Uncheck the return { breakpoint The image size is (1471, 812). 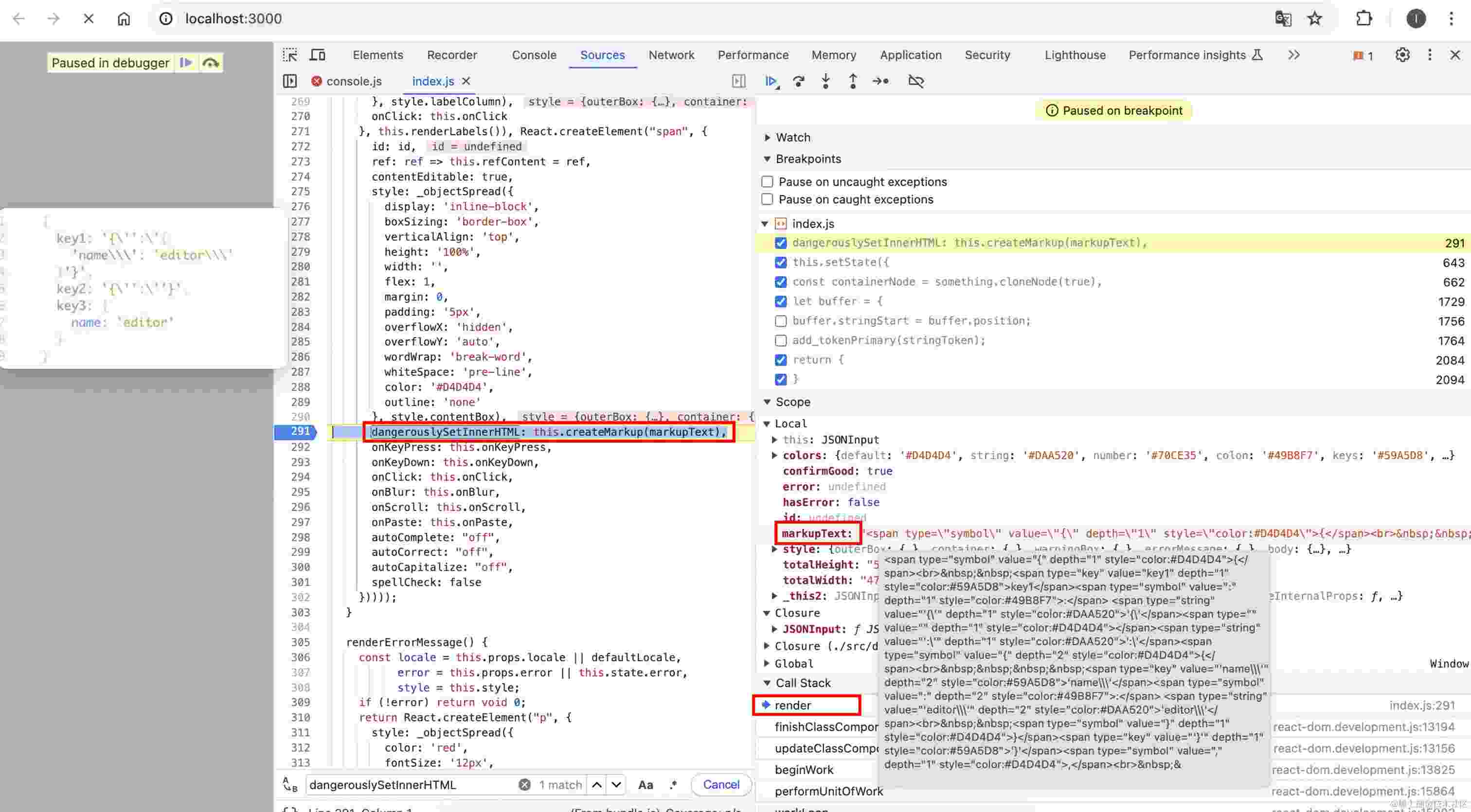(781, 359)
